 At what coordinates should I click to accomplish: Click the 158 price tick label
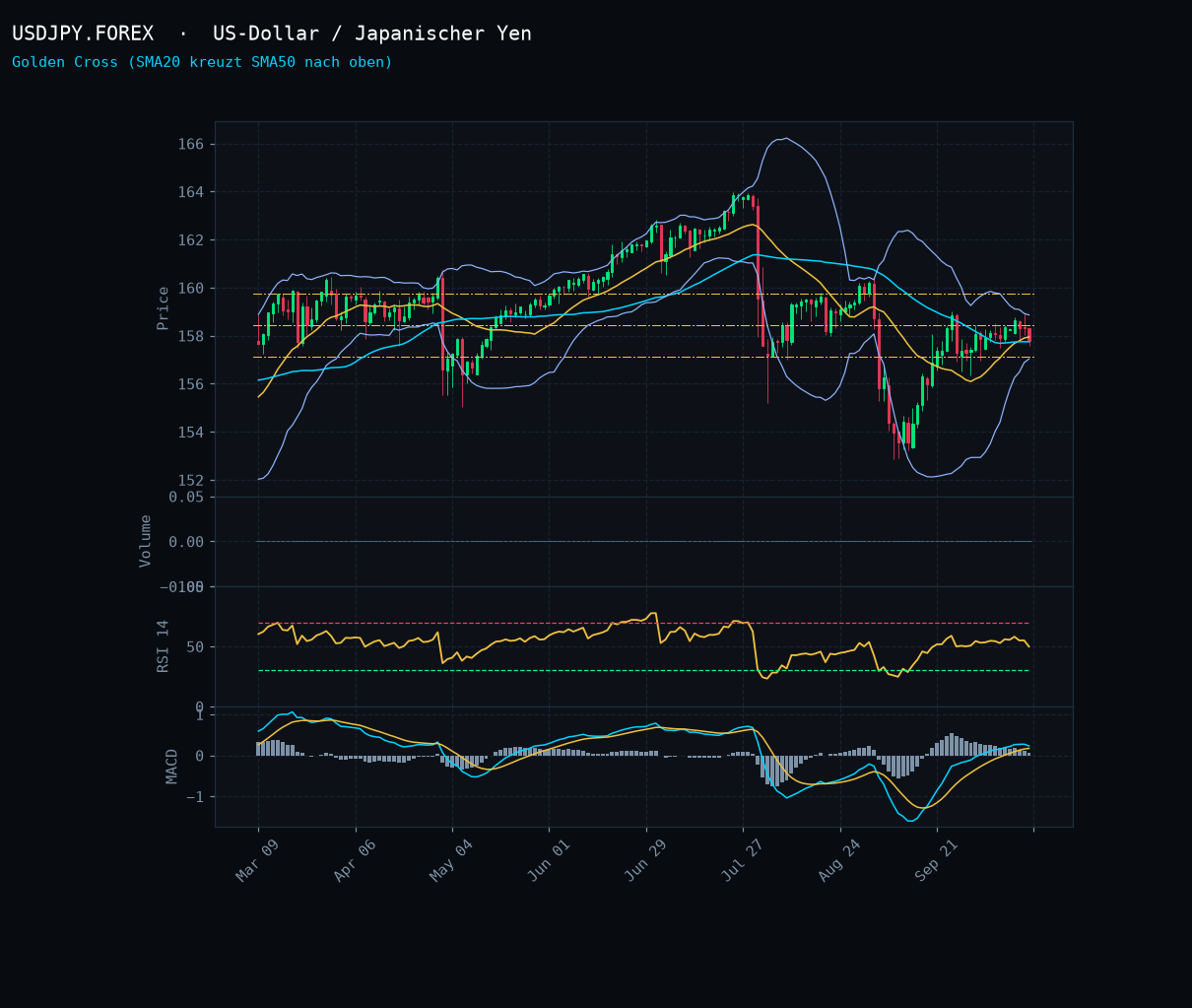191,336
